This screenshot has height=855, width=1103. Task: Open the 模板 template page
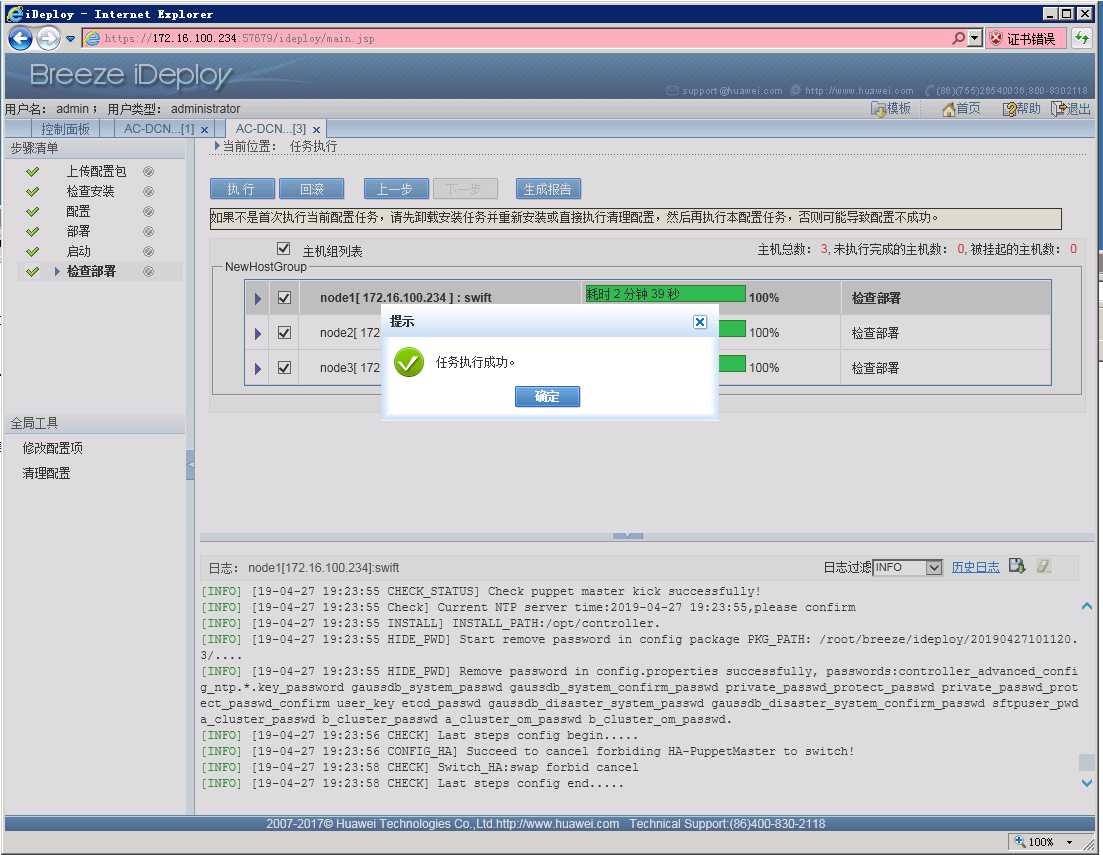coord(891,108)
